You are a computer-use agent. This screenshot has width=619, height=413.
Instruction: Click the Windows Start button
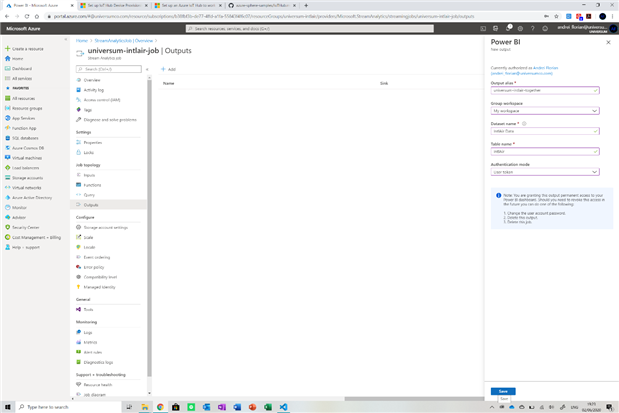pos(8,407)
